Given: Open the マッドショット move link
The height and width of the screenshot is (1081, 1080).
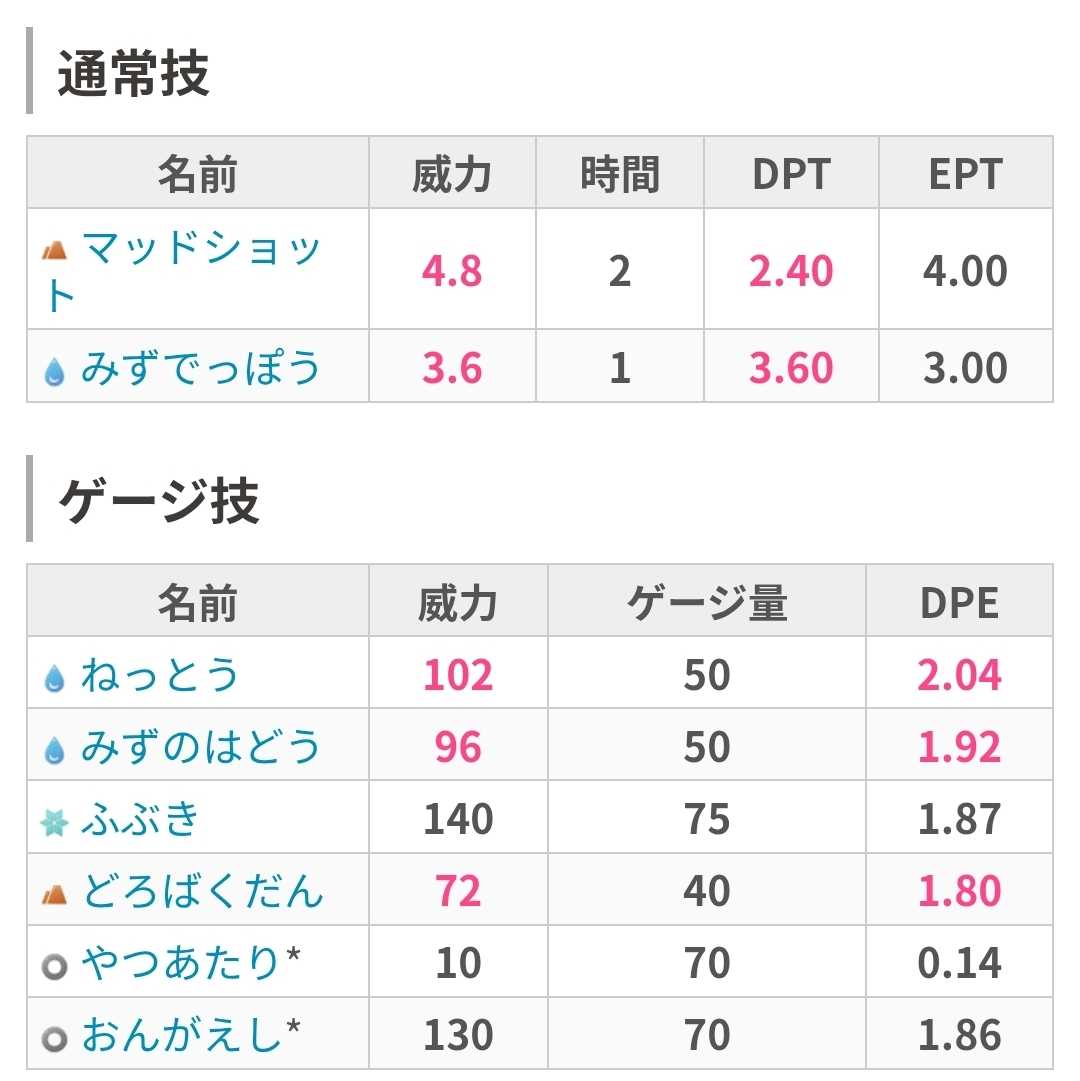Looking at the screenshot, I should [183, 270].
